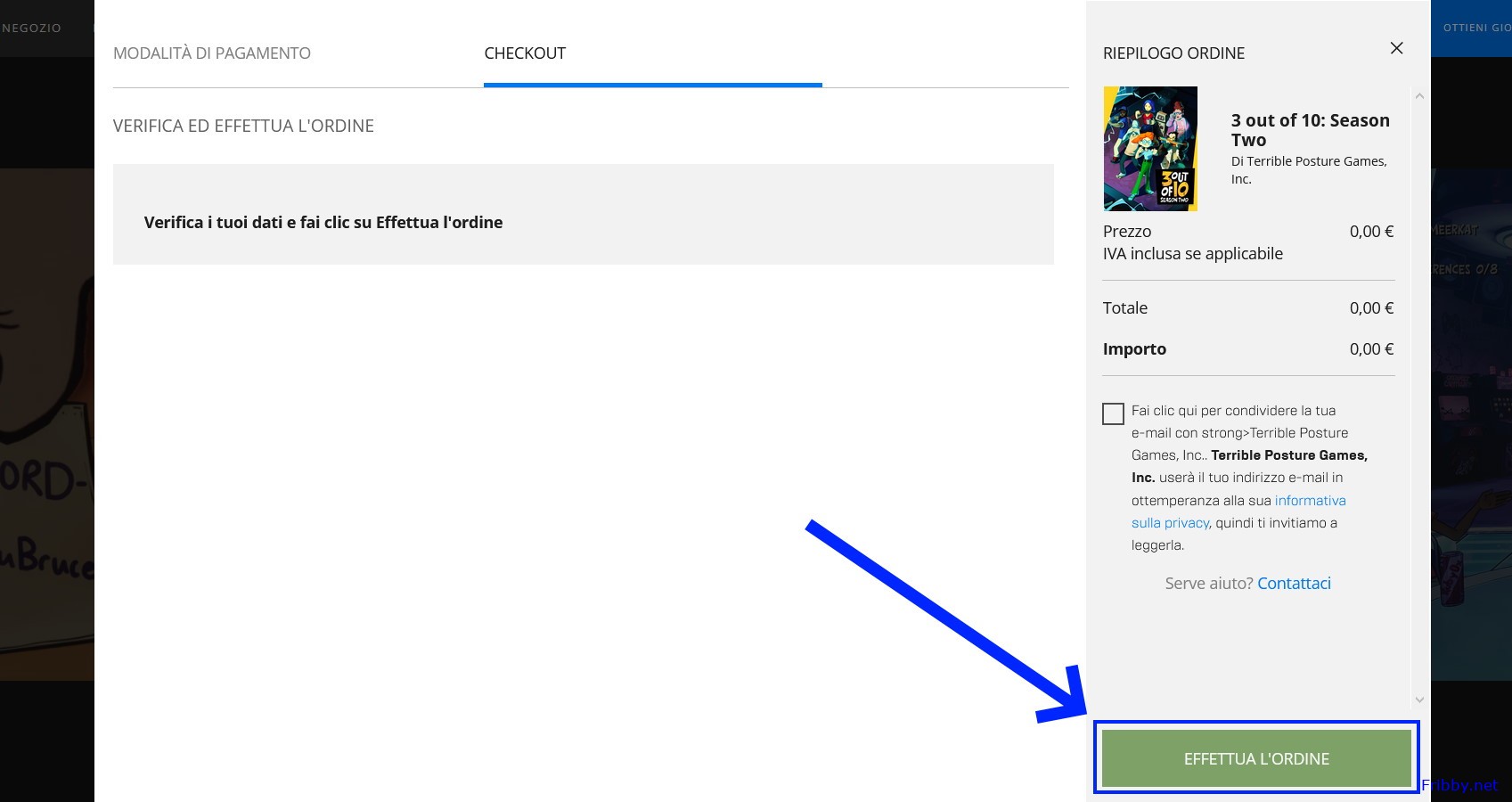
Task: Click the 3 out of 10: Season Two title
Action: pos(1310,130)
